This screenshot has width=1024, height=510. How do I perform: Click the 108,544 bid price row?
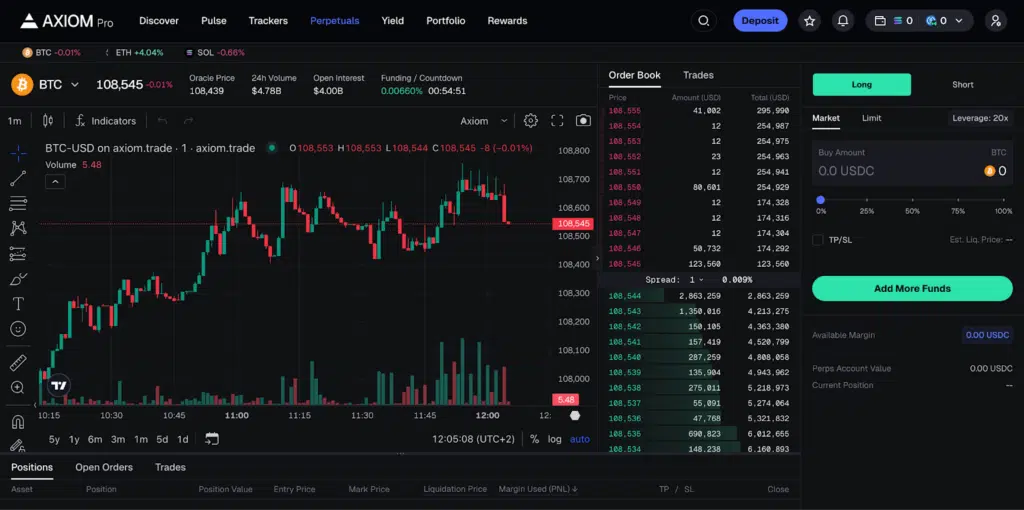[699, 296]
